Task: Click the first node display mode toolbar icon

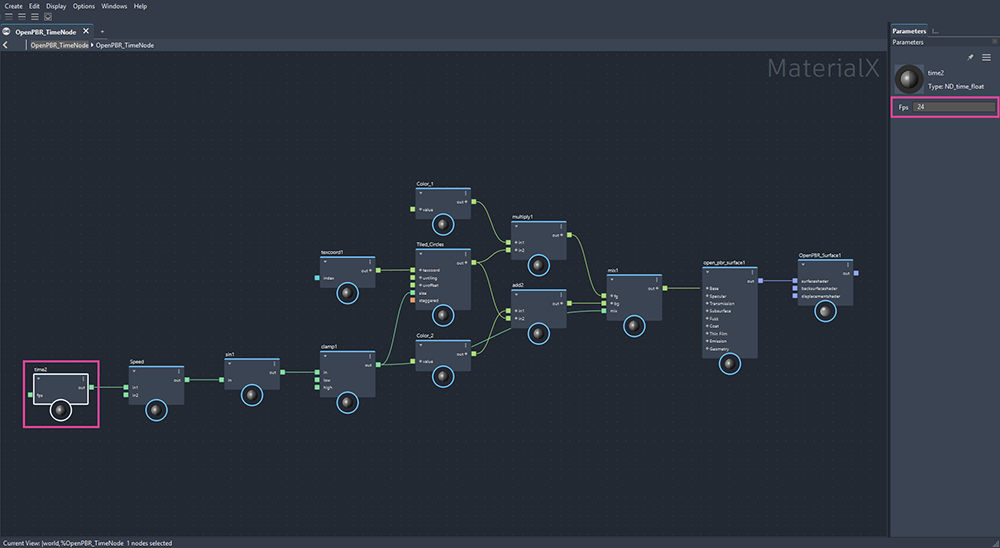Action: 9,17
